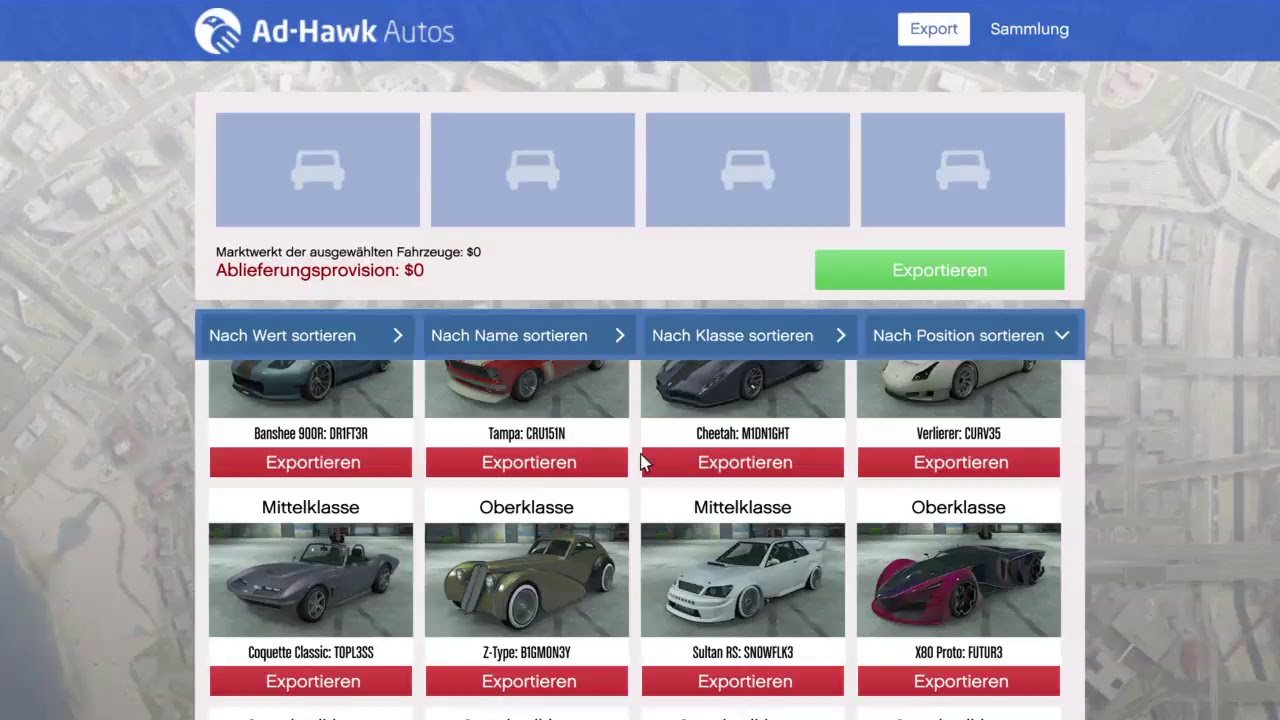
Task: Click the Verlierer: CURV35 label
Action: pos(959,434)
